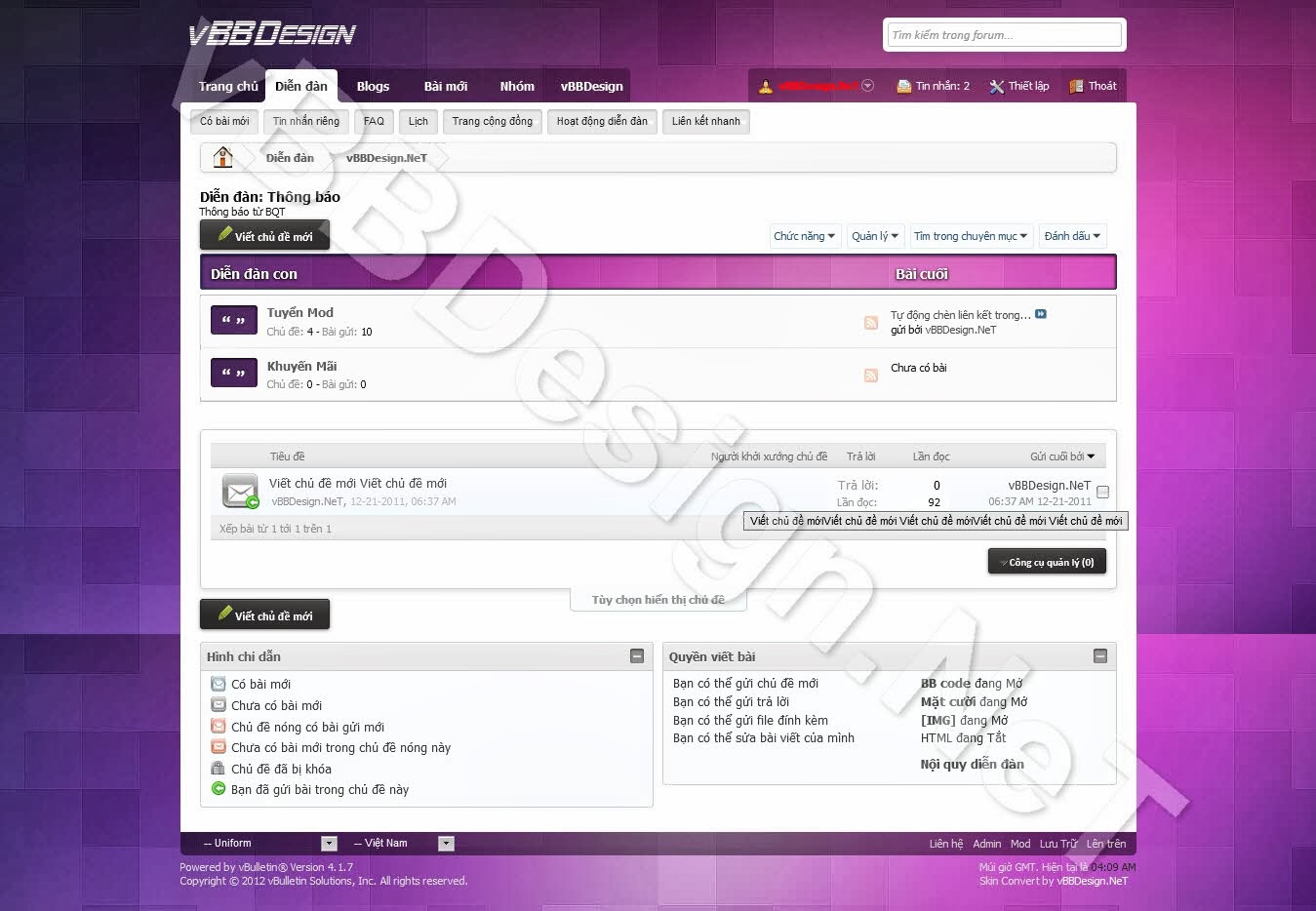The height and width of the screenshot is (911, 1316).
Task: Collapse the Hình chỉ dẫn panel
Action: (x=637, y=656)
